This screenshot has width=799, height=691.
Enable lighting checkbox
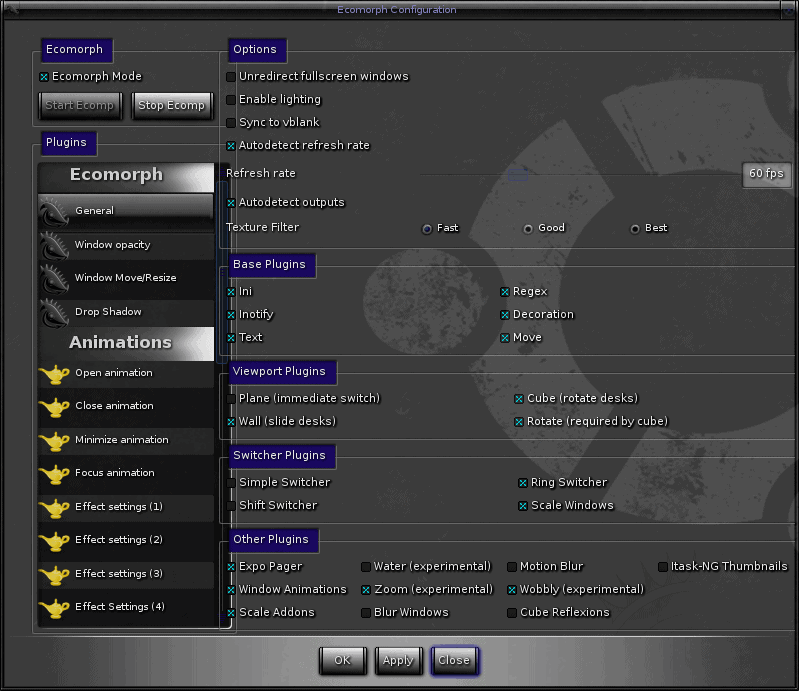click(231, 100)
